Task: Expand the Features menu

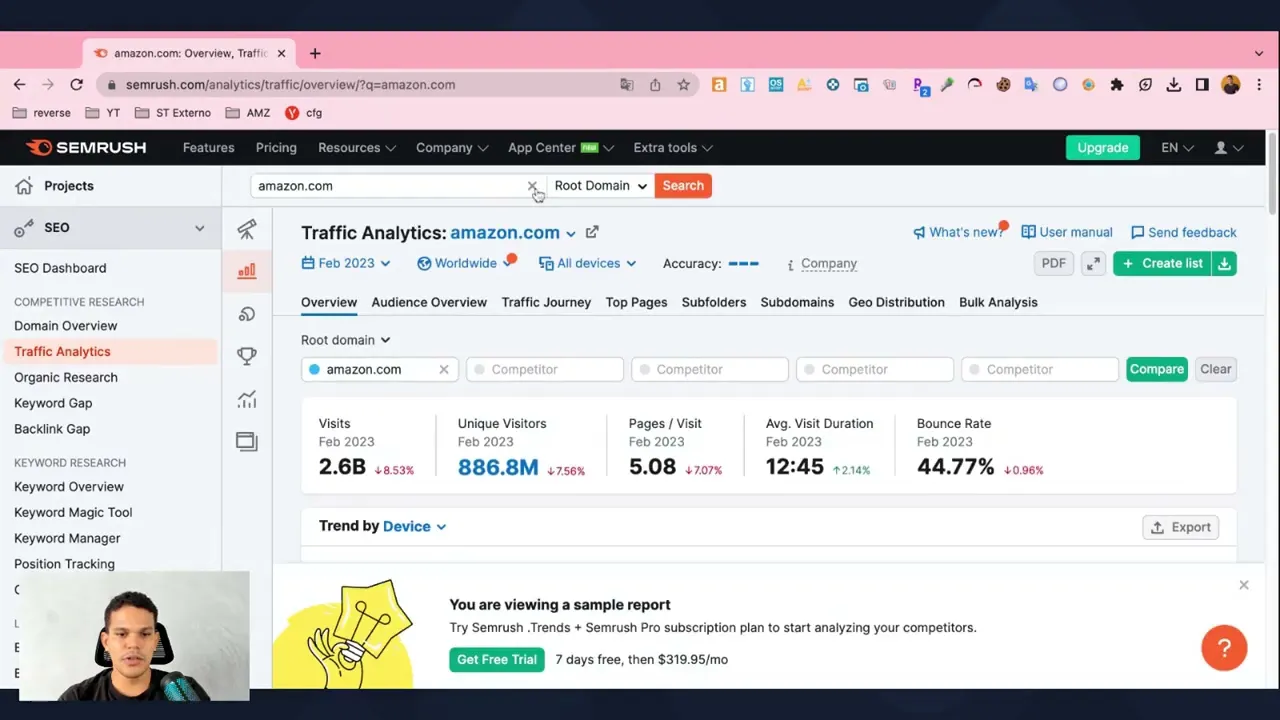Action: (208, 148)
